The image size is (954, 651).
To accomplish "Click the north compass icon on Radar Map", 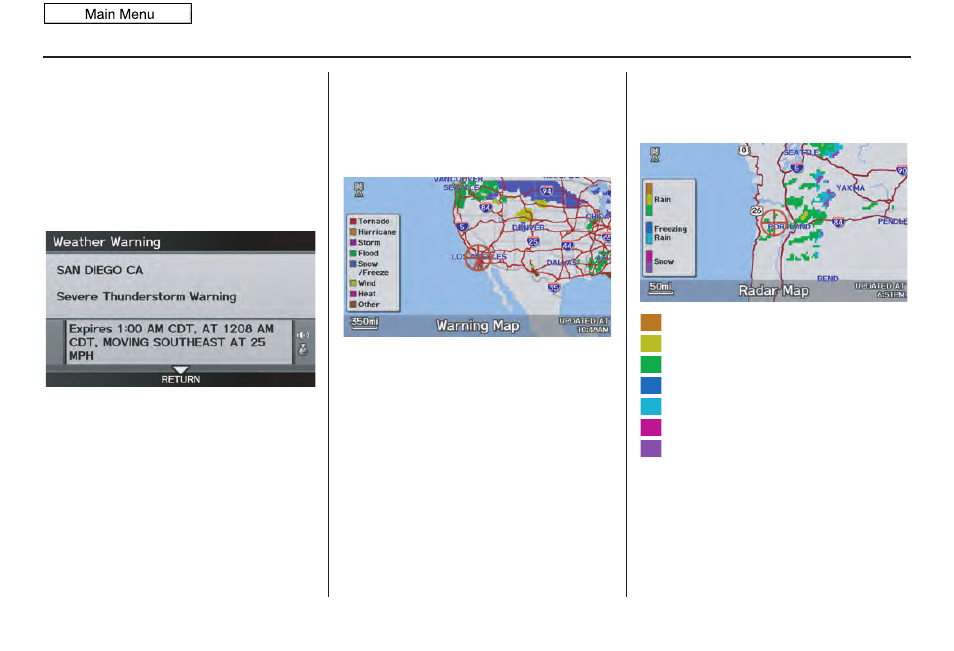I will pyautogui.click(x=655, y=155).
